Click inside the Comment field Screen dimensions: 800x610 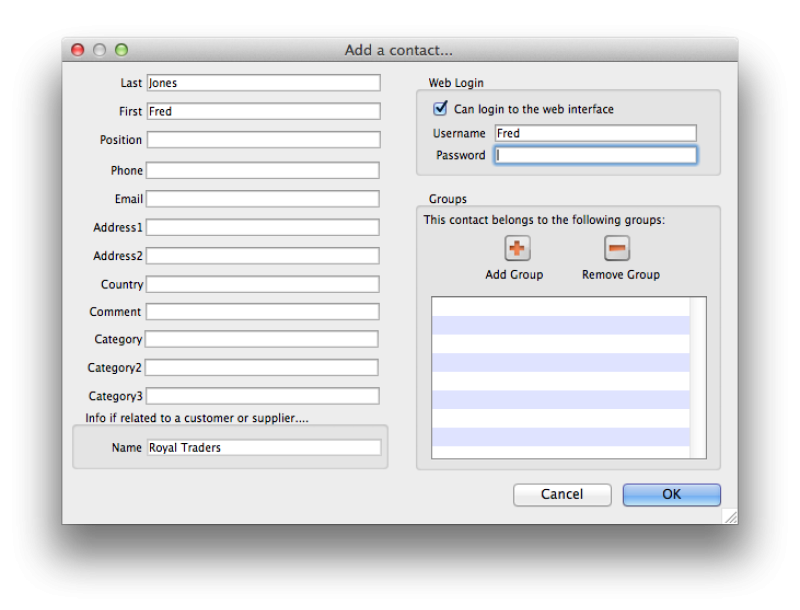(x=262, y=311)
